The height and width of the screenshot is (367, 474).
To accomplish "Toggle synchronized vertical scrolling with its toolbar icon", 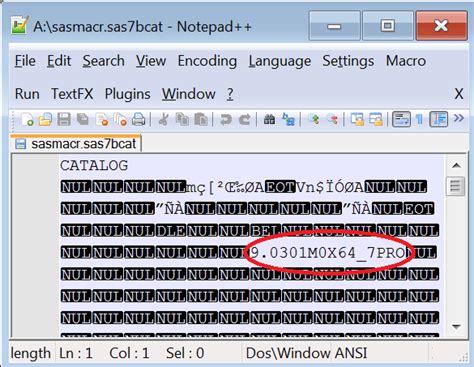I will coord(357,119).
